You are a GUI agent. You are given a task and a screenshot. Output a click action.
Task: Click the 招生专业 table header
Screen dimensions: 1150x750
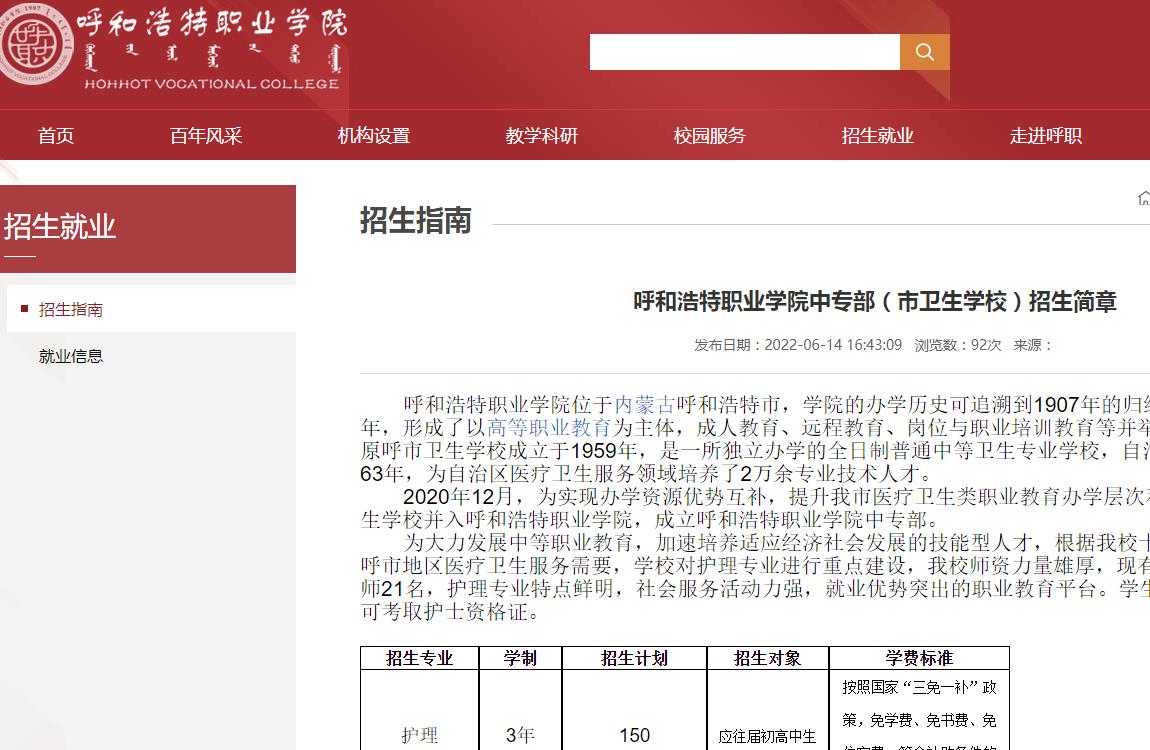(420, 658)
